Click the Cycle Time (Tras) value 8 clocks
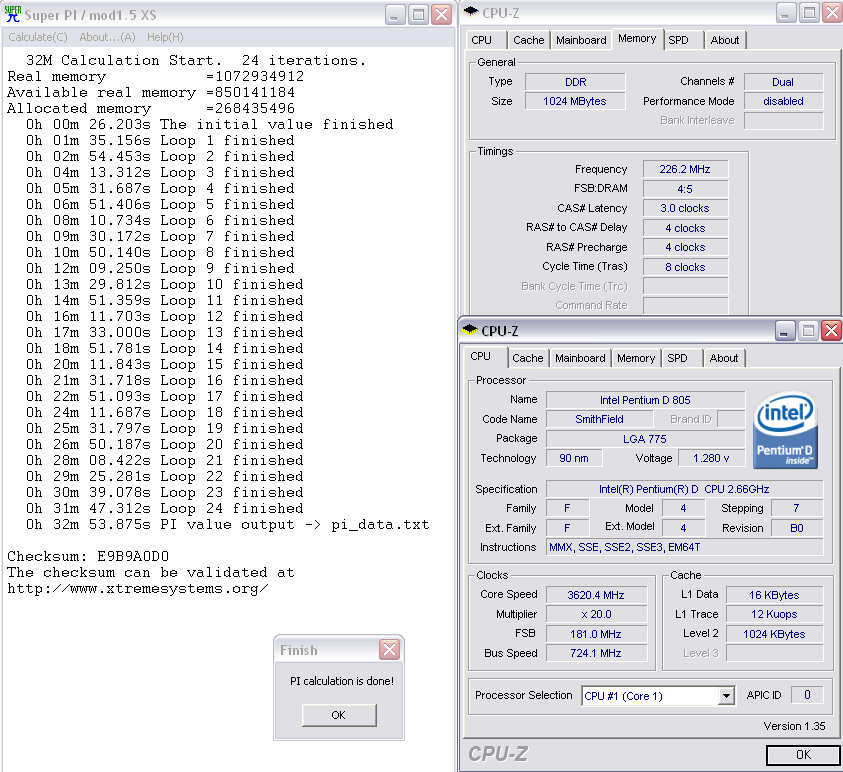Image resolution: width=843 pixels, height=772 pixels. point(685,267)
